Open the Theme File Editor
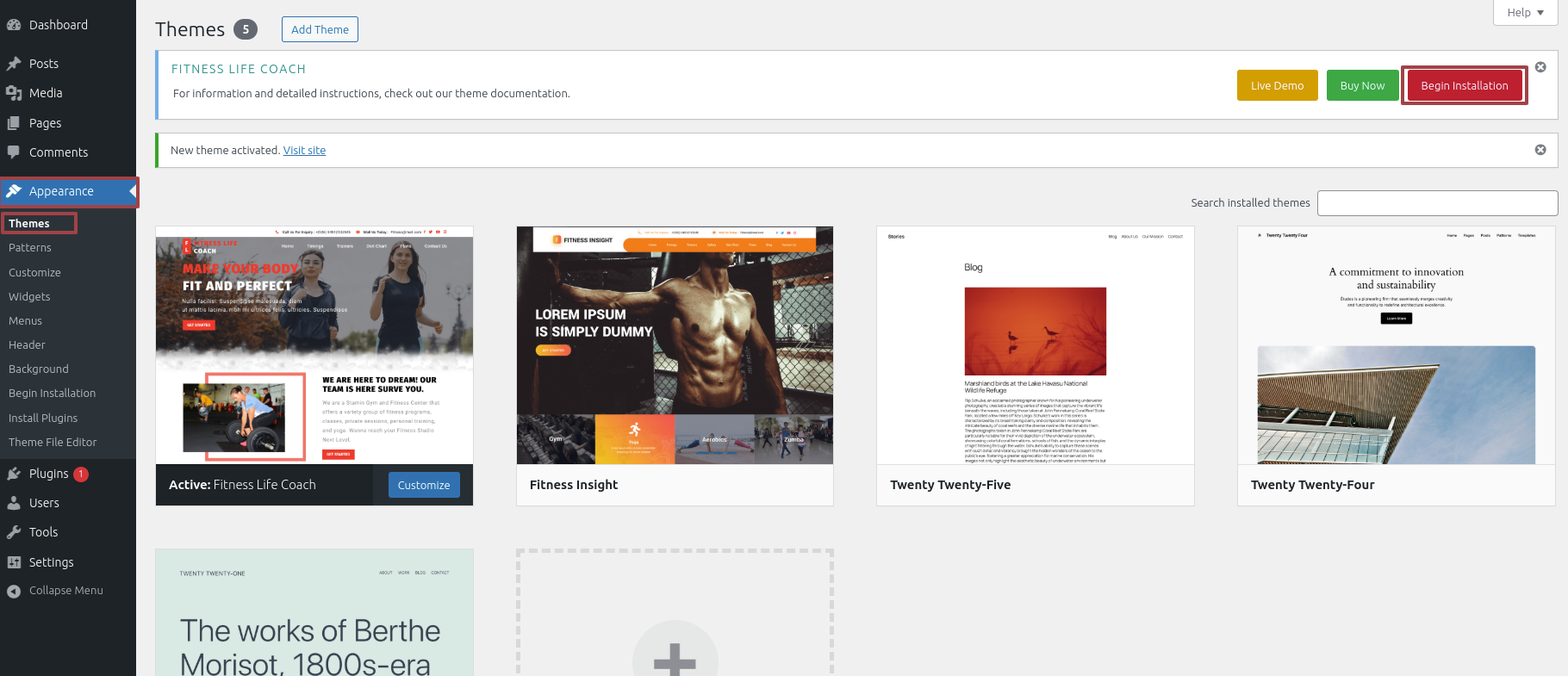This screenshot has width=1568, height=676. coord(53,442)
